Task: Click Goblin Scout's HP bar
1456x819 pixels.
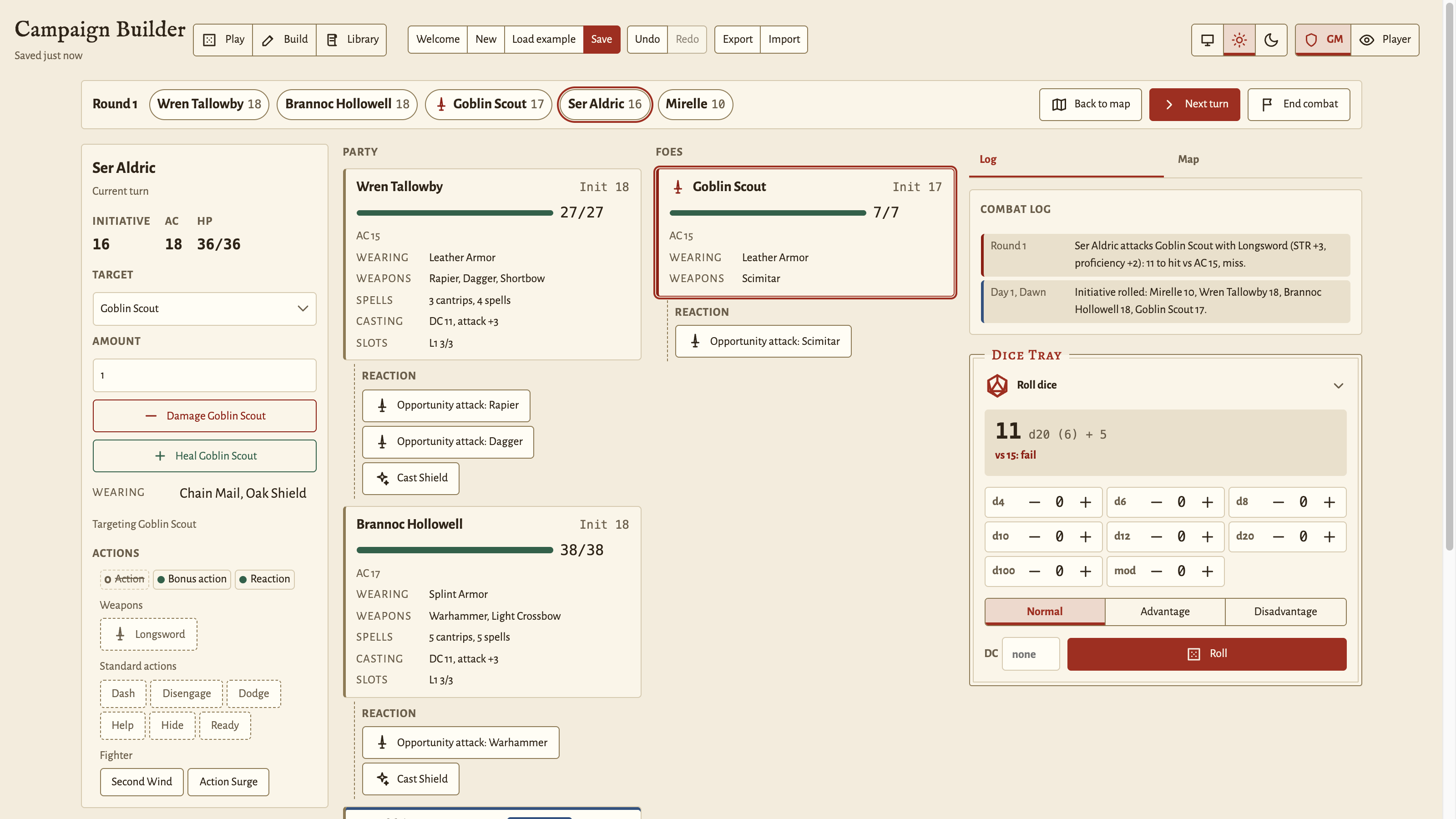Action: click(x=768, y=212)
